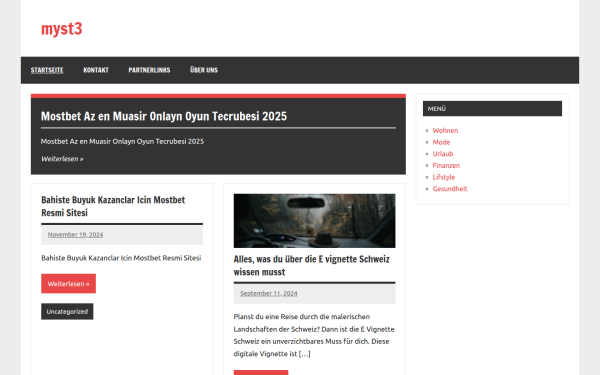Open the Wohnen category in sidebar menu
600x375 pixels.
tap(445, 130)
